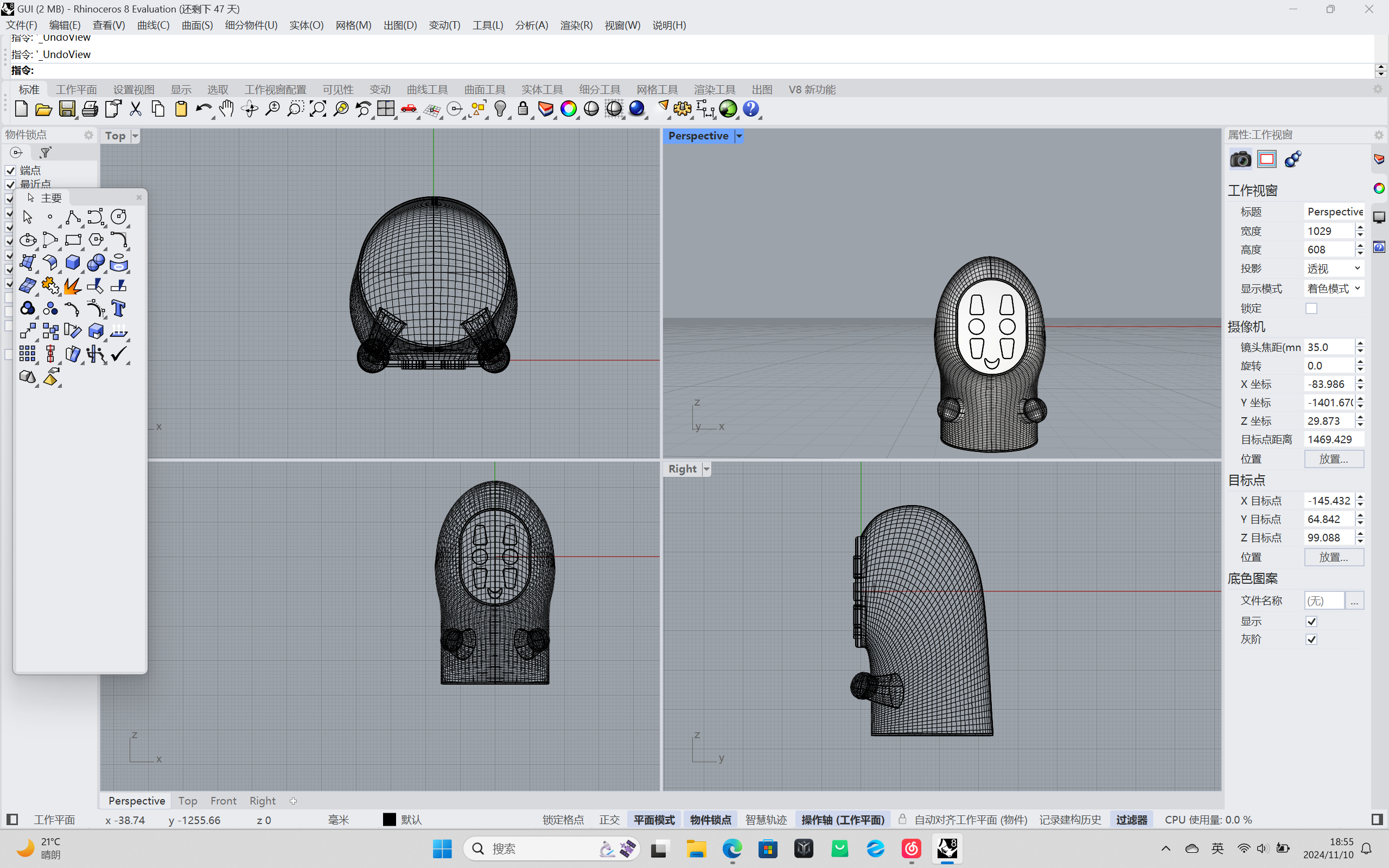Select the Circle tool in the main palette
1389x868 pixels.
pyautogui.click(x=118, y=217)
